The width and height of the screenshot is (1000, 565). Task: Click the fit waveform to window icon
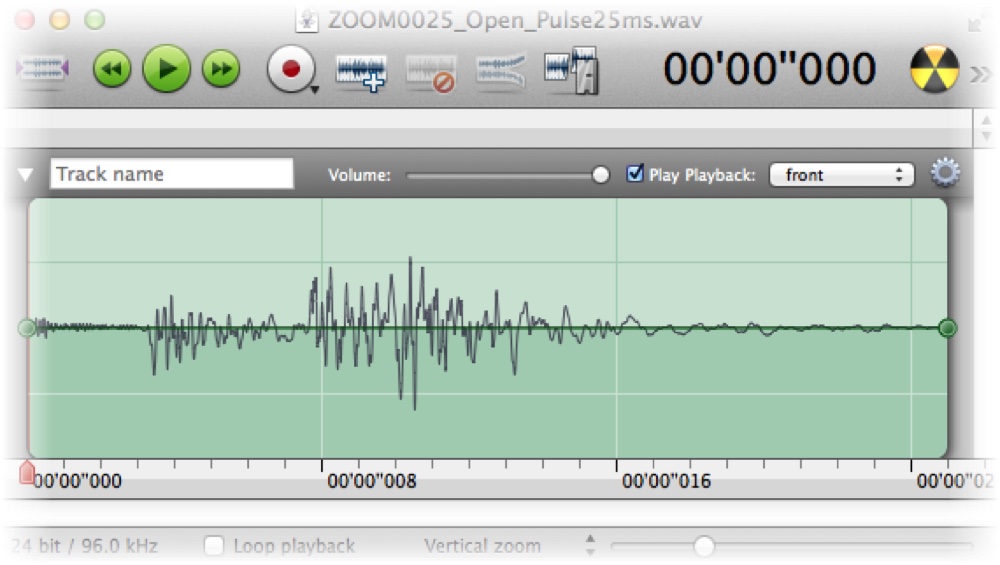[43, 68]
